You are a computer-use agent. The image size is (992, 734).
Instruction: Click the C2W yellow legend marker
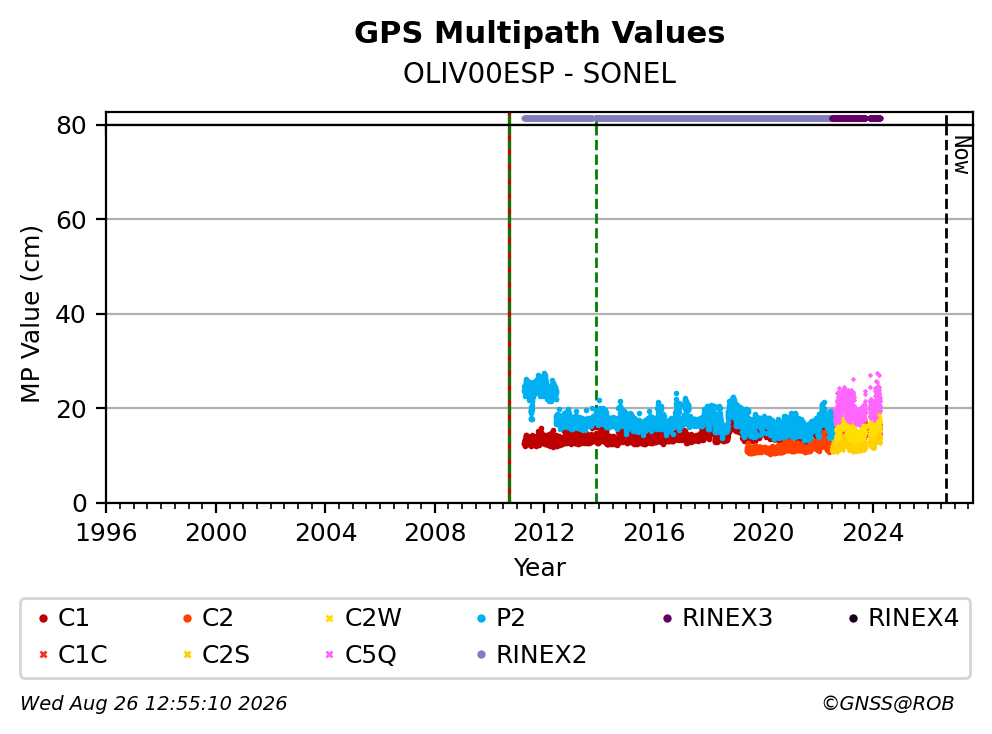(329, 618)
